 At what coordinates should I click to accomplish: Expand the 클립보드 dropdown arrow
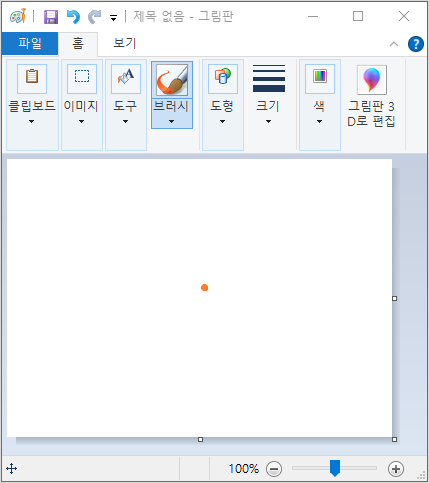coord(31,122)
